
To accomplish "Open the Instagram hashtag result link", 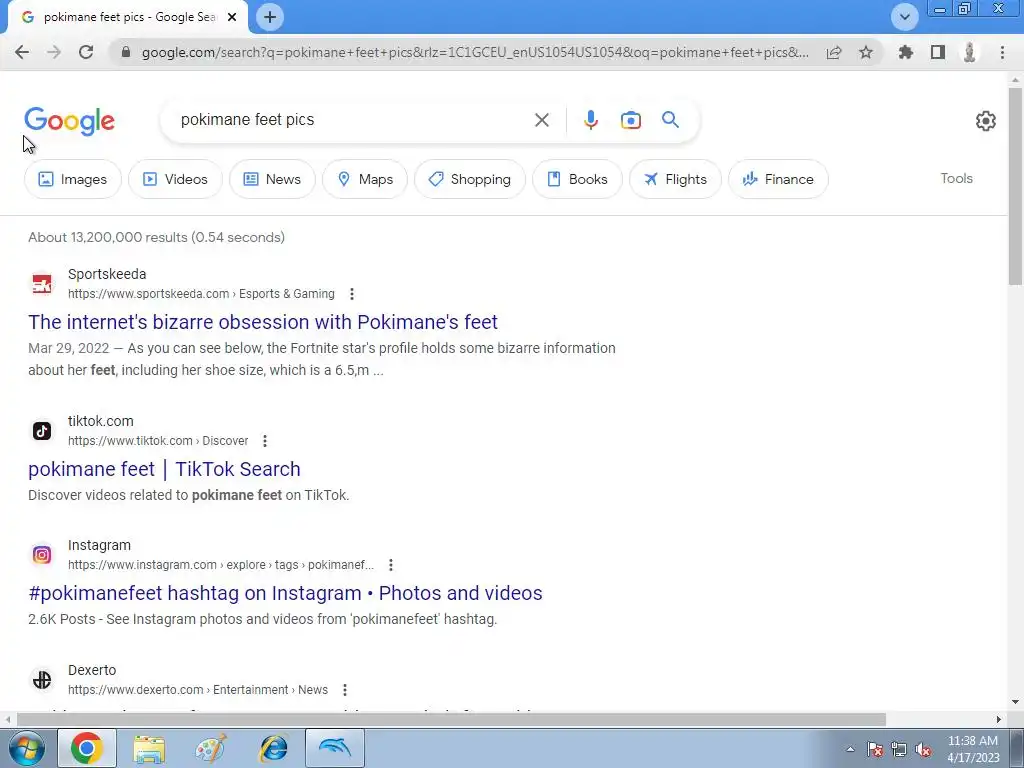I will tap(285, 593).
